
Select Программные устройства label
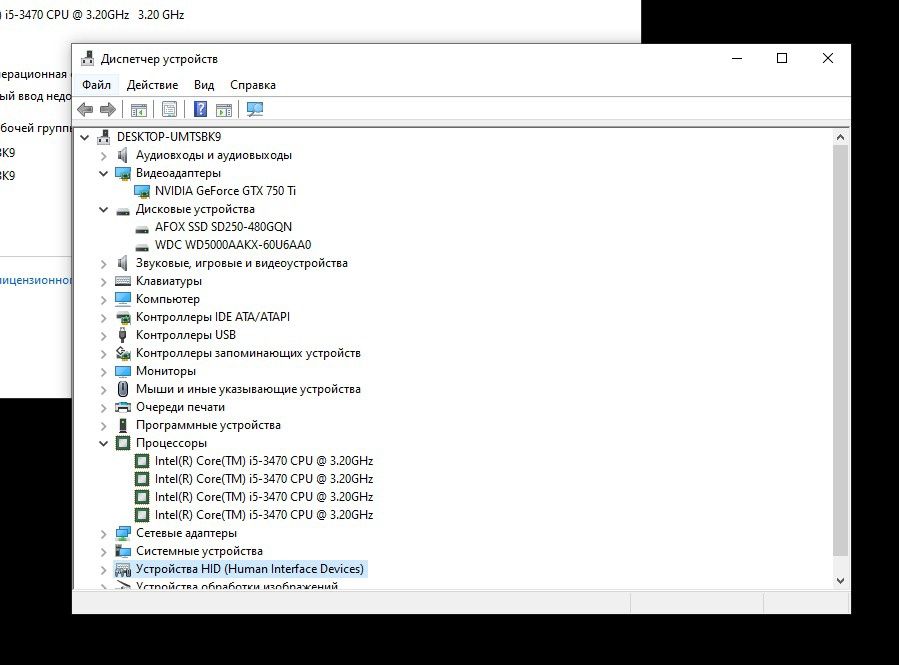[x=208, y=425]
